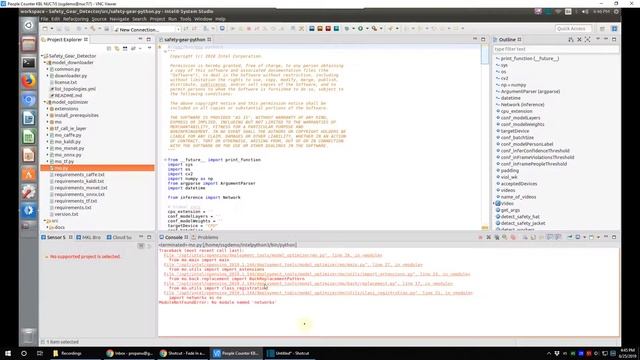640x360 pixels.
Task: Open the Run menu
Action: click(172, 19)
